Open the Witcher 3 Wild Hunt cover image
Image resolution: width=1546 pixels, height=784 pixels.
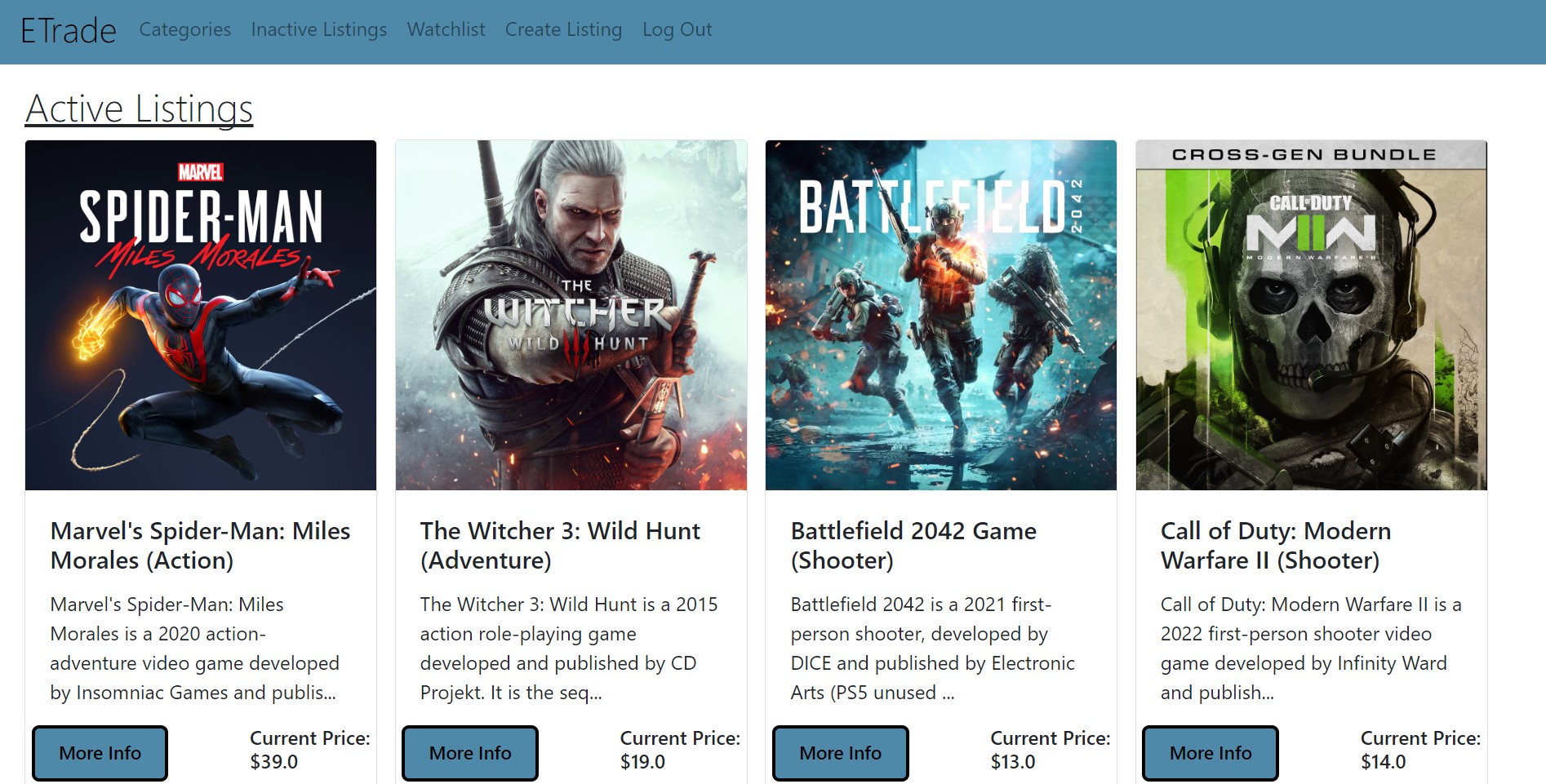point(571,315)
